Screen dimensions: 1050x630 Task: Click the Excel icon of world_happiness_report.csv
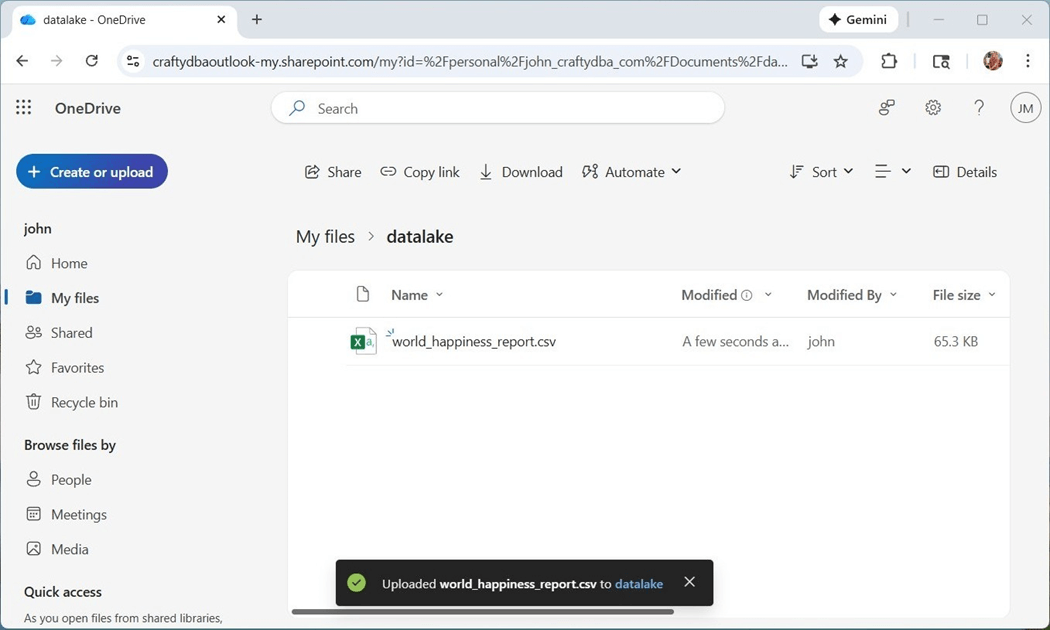point(363,341)
